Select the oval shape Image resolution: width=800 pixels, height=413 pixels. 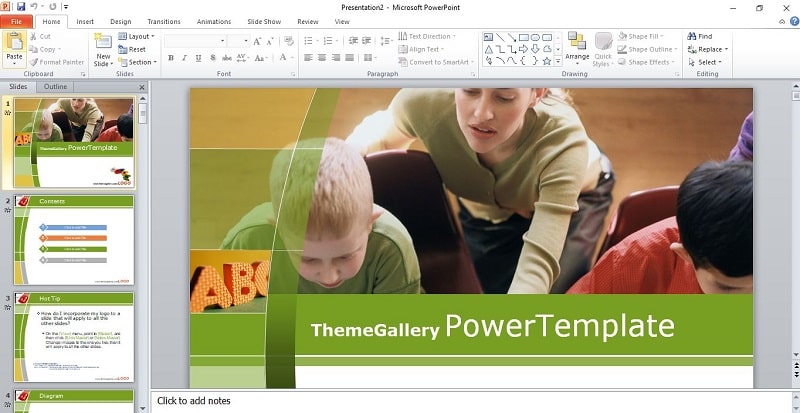click(535, 37)
